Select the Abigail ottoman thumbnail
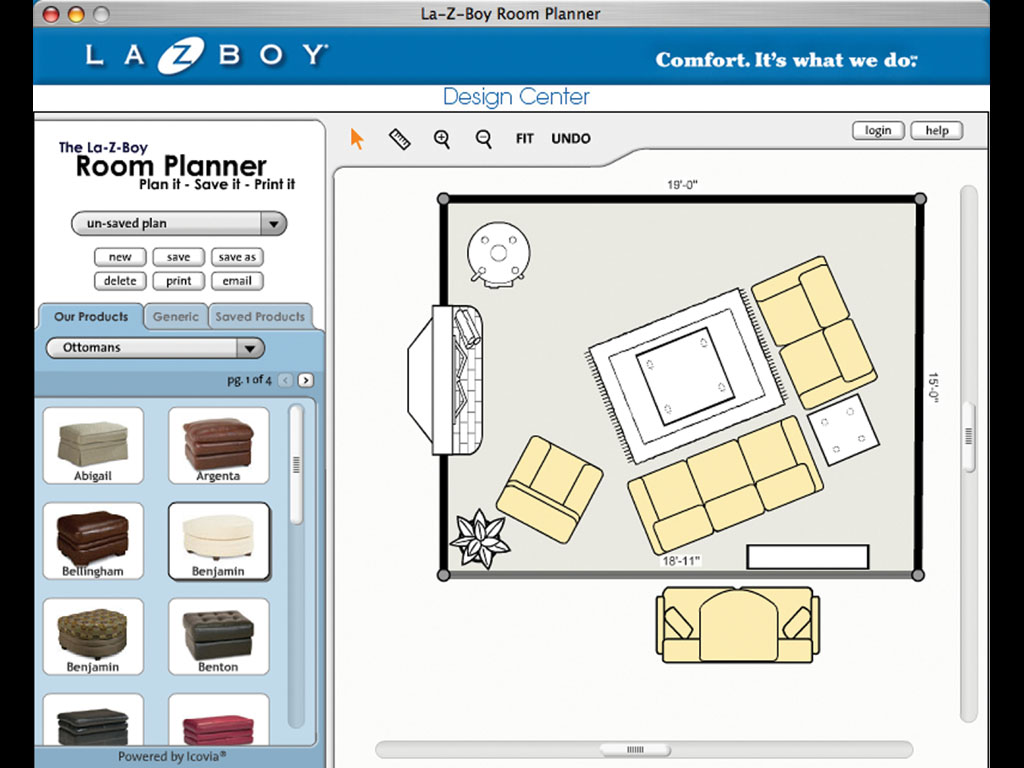1024x768 pixels. point(93,445)
